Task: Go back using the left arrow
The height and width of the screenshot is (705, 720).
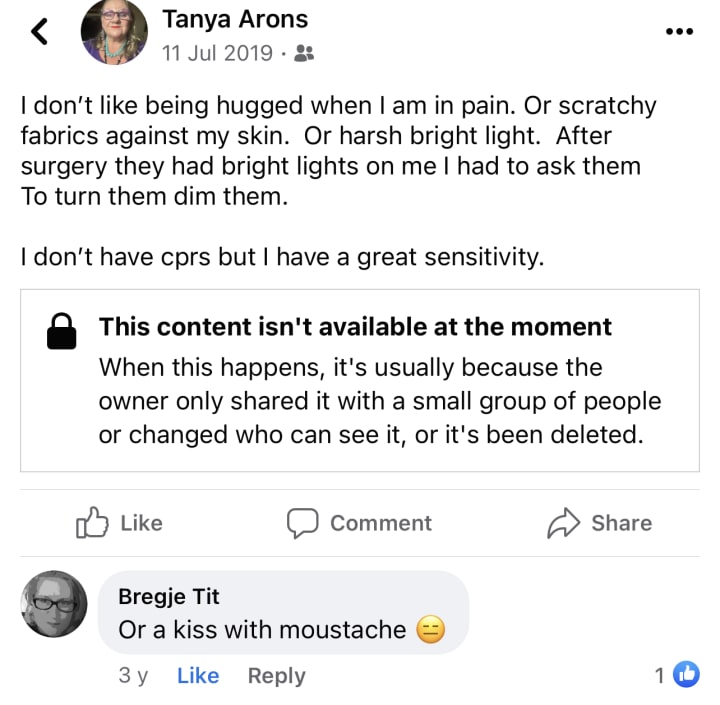Action: pos(39,33)
